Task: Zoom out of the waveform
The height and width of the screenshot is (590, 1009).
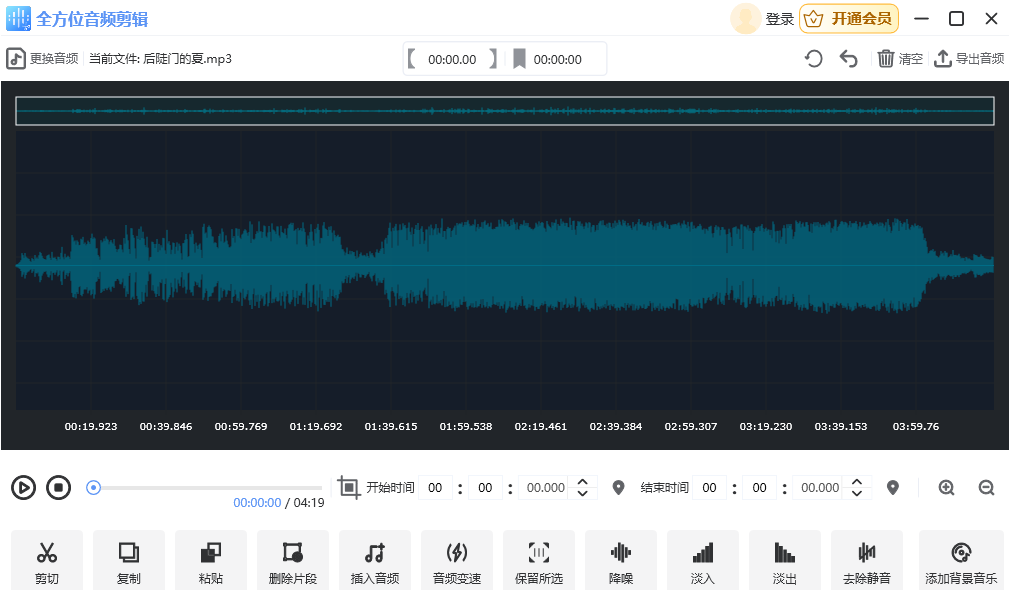Action: point(986,488)
